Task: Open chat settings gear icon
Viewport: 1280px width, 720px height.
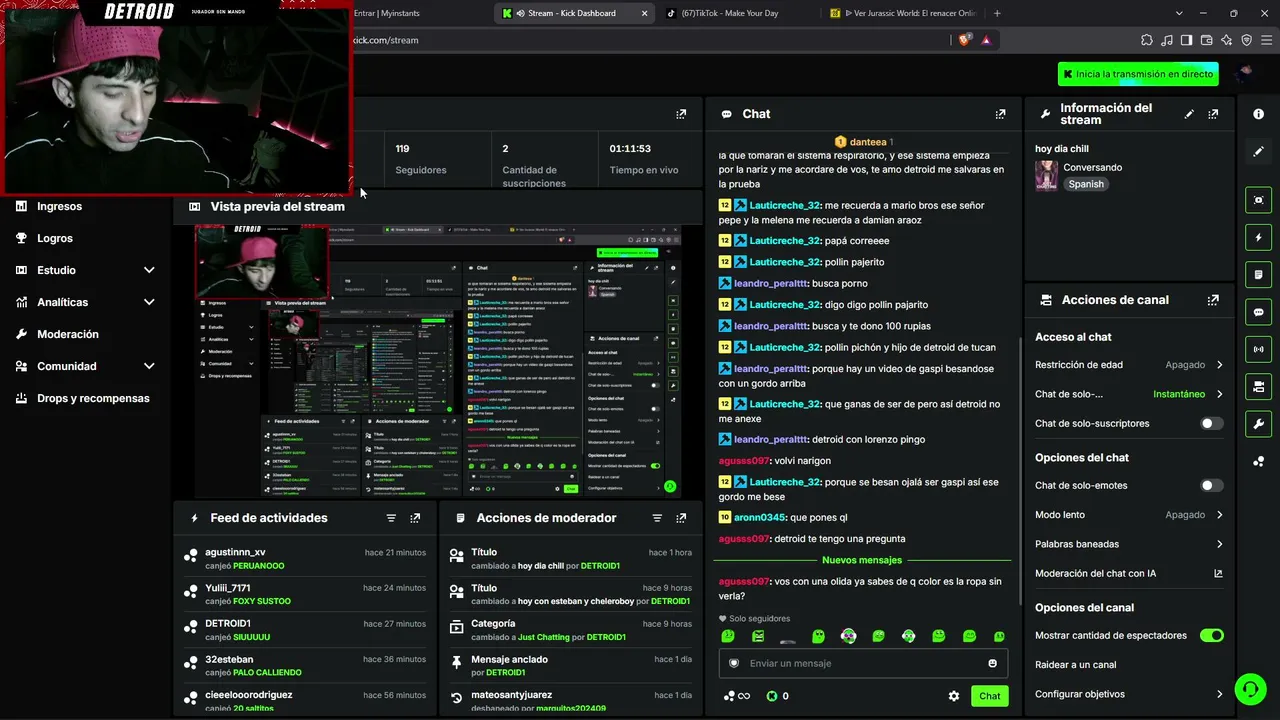Action: tap(954, 696)
